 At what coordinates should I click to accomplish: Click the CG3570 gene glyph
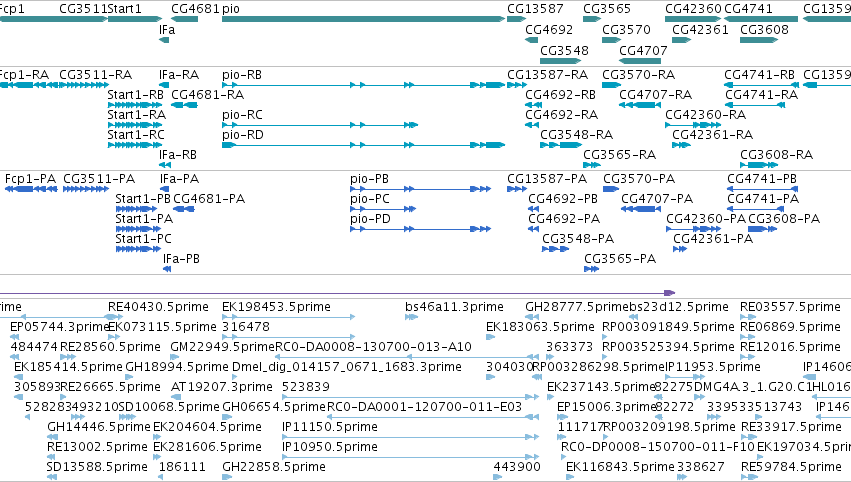pos(612,40)
